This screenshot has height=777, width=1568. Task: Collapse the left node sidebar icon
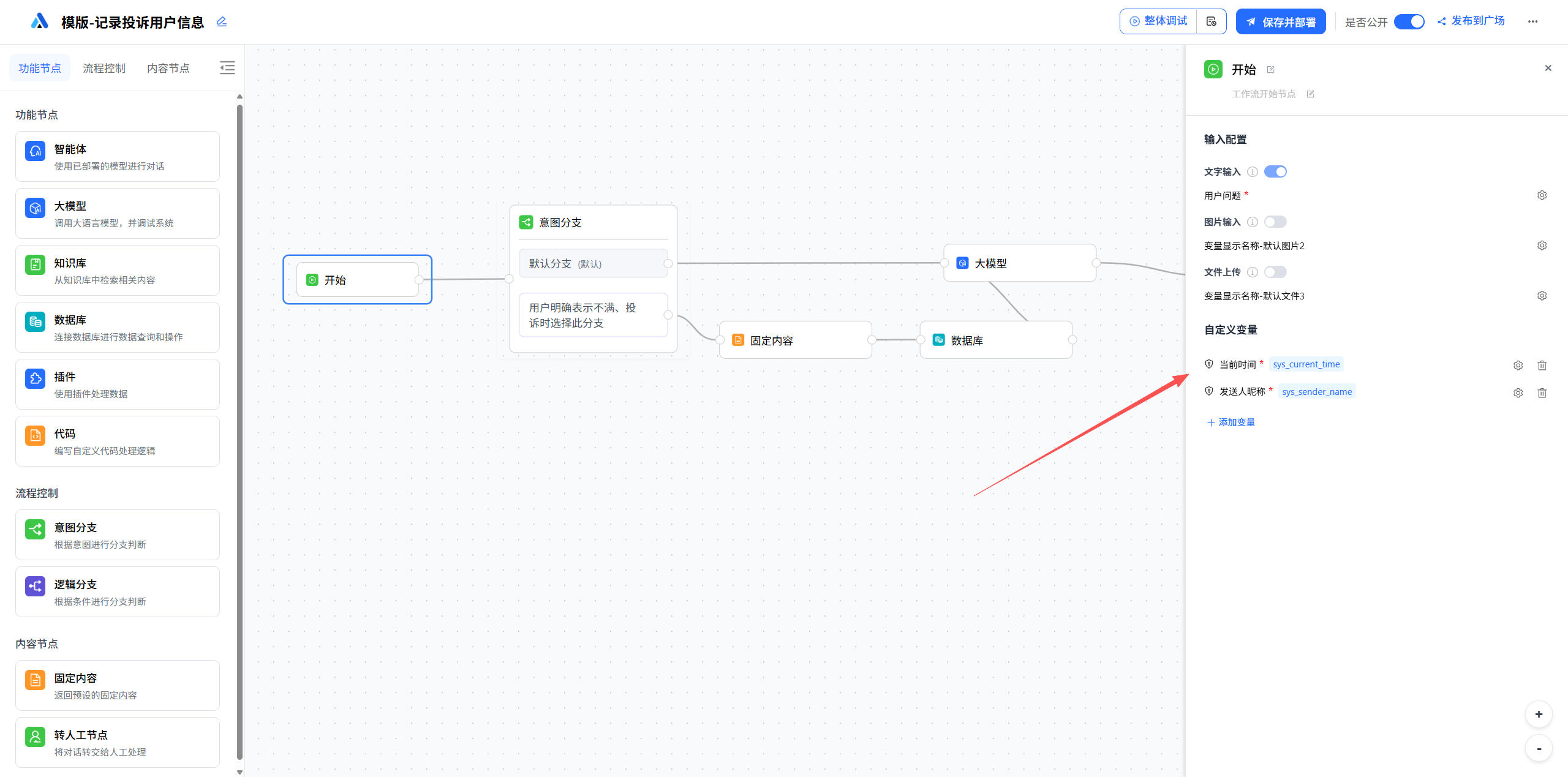click(227, 68)
